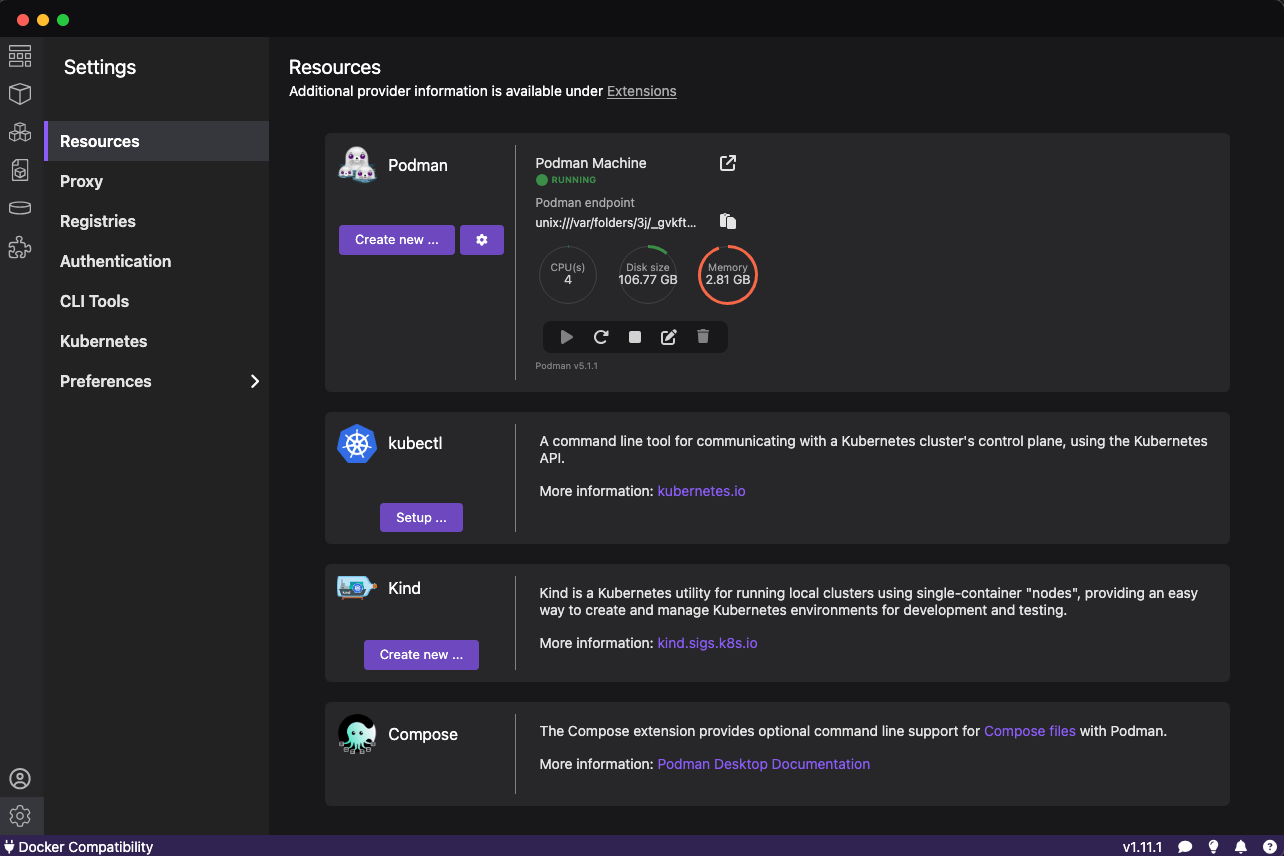Screen dimensions: 1284x856
Task: Open the Pods icon in left sidebar
Action: 20,132
